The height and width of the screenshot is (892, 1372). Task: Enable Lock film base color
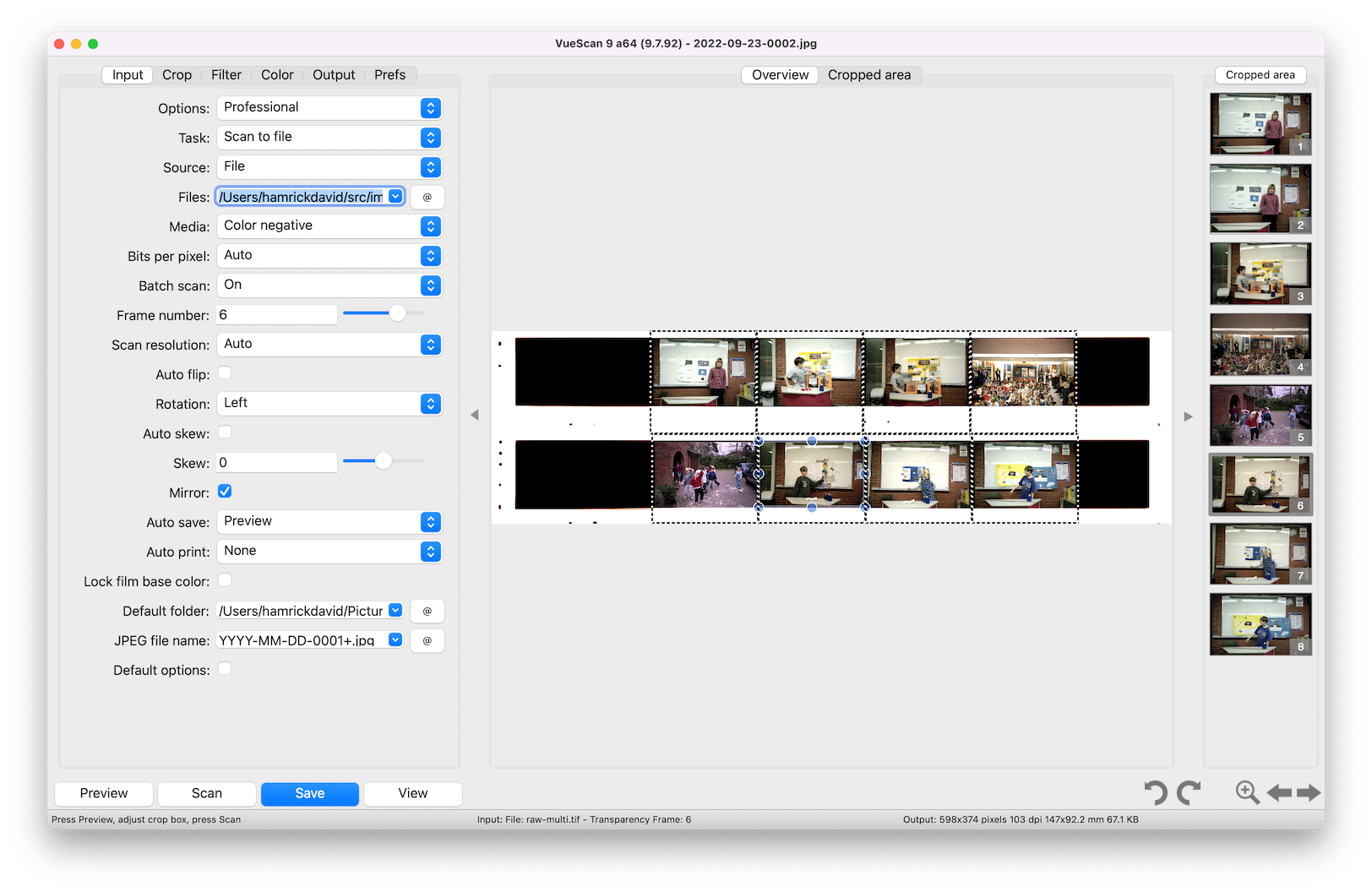pyautogui.click(x=225, y=580)
